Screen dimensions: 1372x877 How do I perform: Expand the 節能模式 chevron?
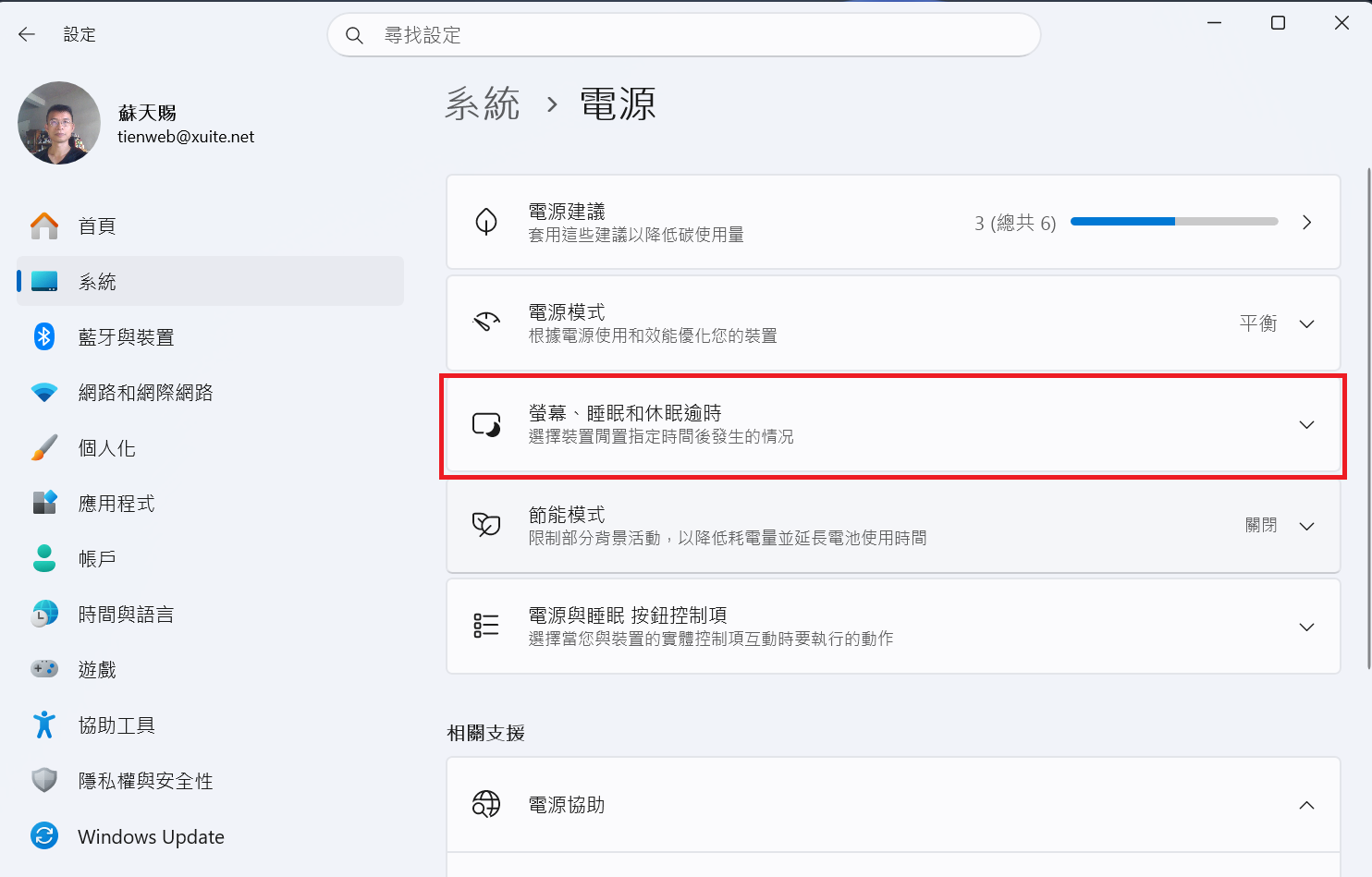[x=1306, y=526]
